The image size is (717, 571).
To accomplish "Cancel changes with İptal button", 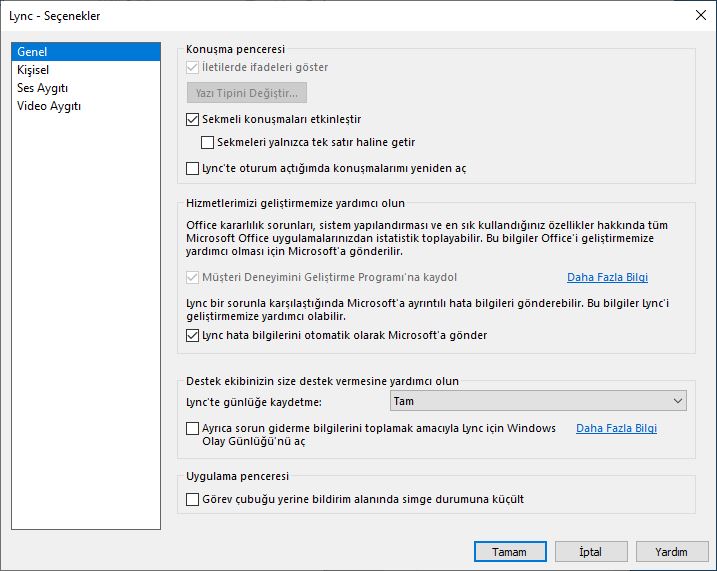I will point(591,552).
